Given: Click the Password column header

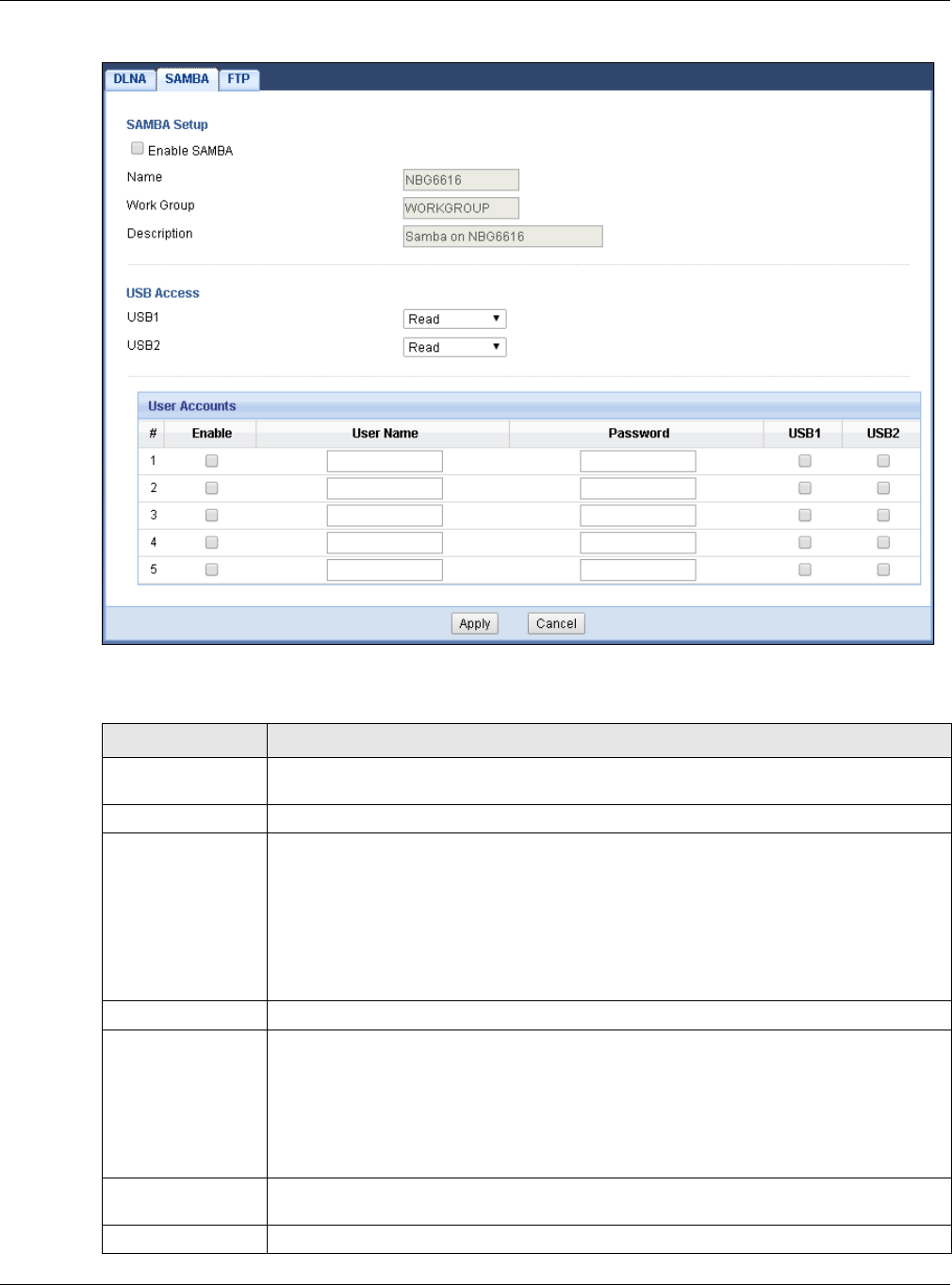Looking at the screenshot, I should [x=638, y=434].
